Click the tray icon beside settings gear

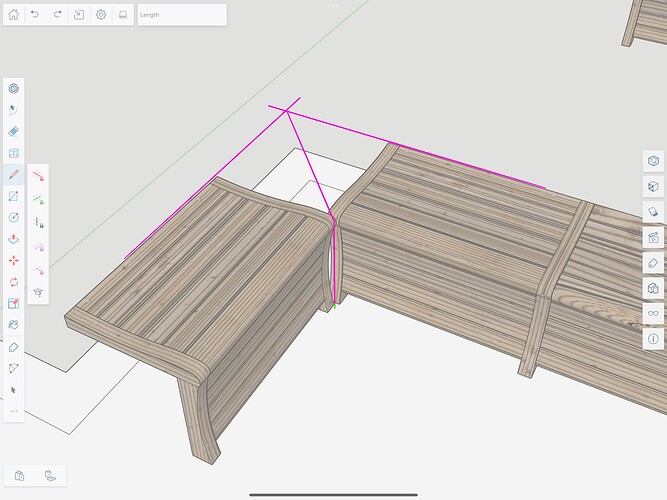pyautogui.click(x=123, y=14)
